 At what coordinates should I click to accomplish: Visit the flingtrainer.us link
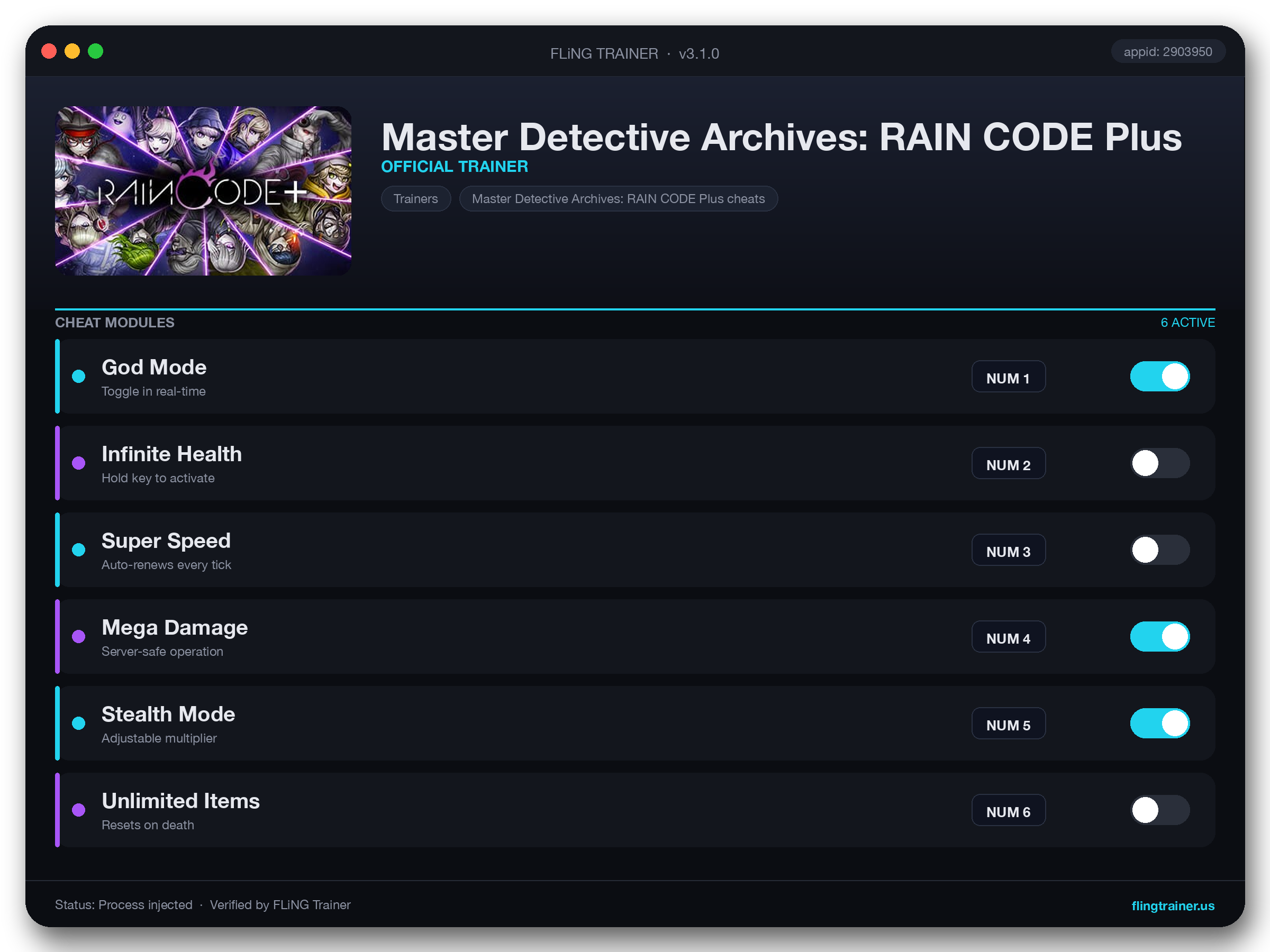1173,905
